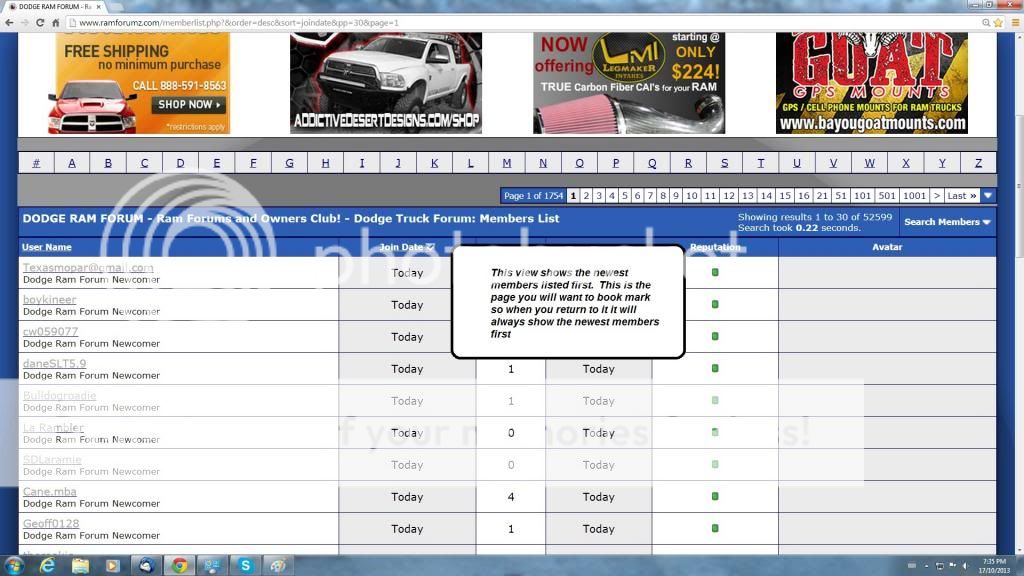Screen dimensions: 1024x576
Task: Click reputation square for Texasmopar@gmail.com
Action: (x=715, y=272)
